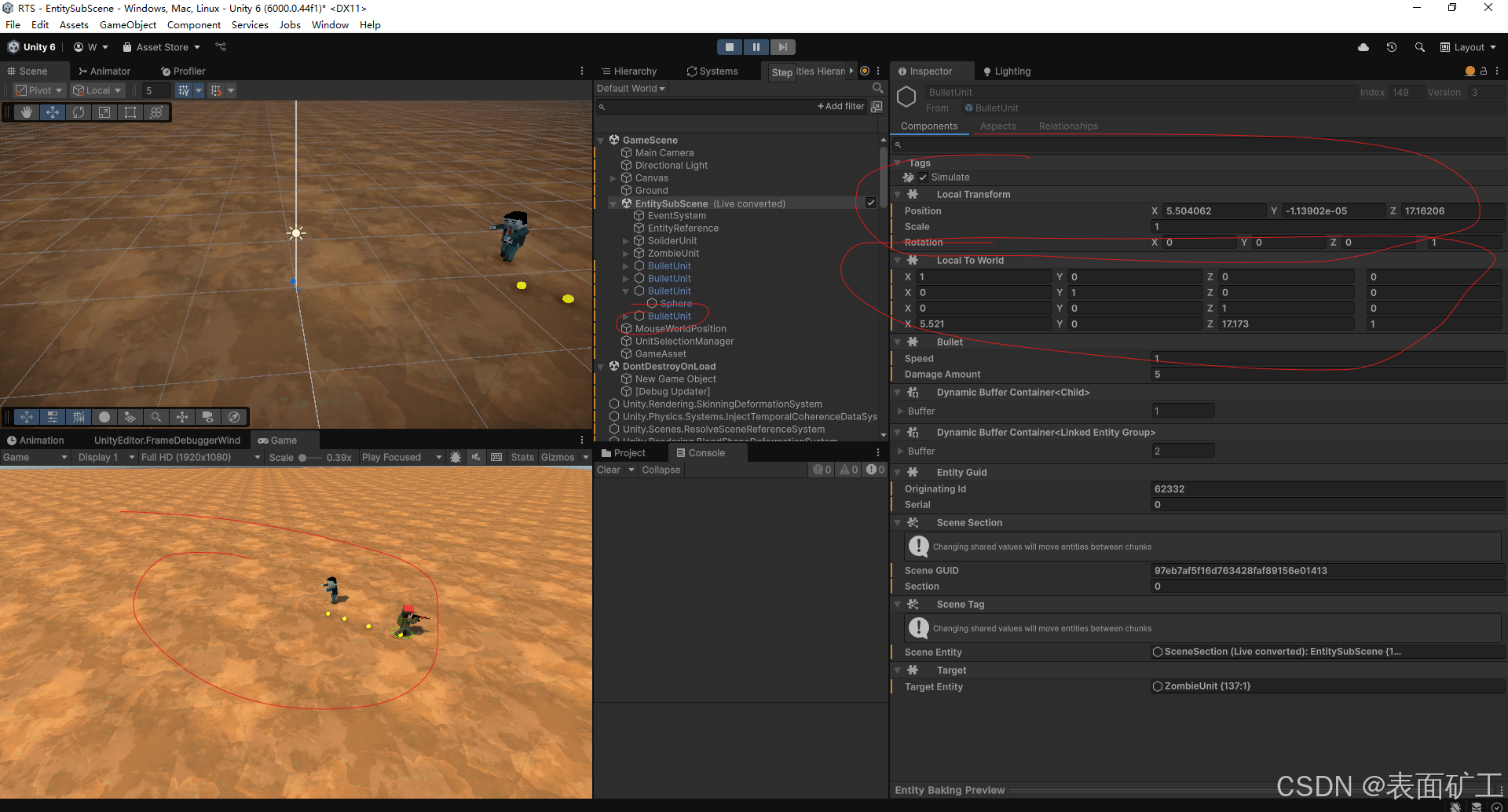Switch to the Systems tab
This screenshot has width=1508, height=812.
712,71
